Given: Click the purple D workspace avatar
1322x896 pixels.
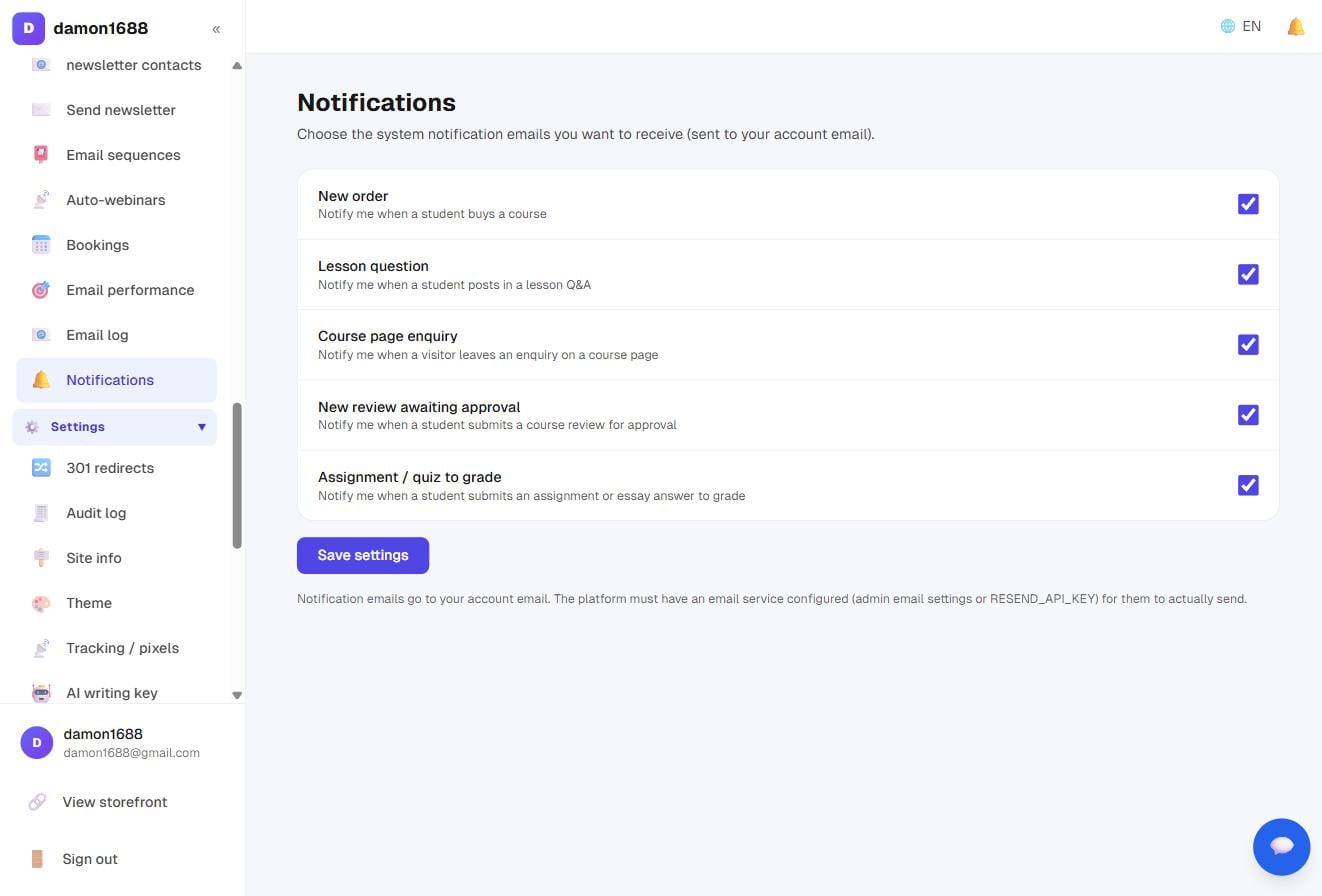Looking at the screenshot, I should 28,28.
